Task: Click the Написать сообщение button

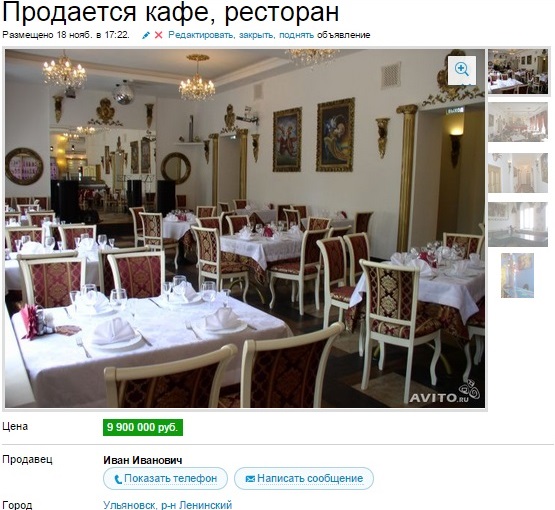Action: pos(304,479)
